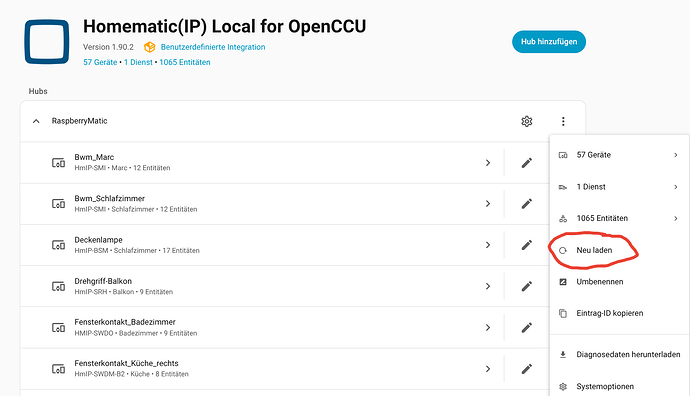Click the Fensterkontakt_Küche_rechts device name
This screenshot has height=396, width=690.
[126, 363]
